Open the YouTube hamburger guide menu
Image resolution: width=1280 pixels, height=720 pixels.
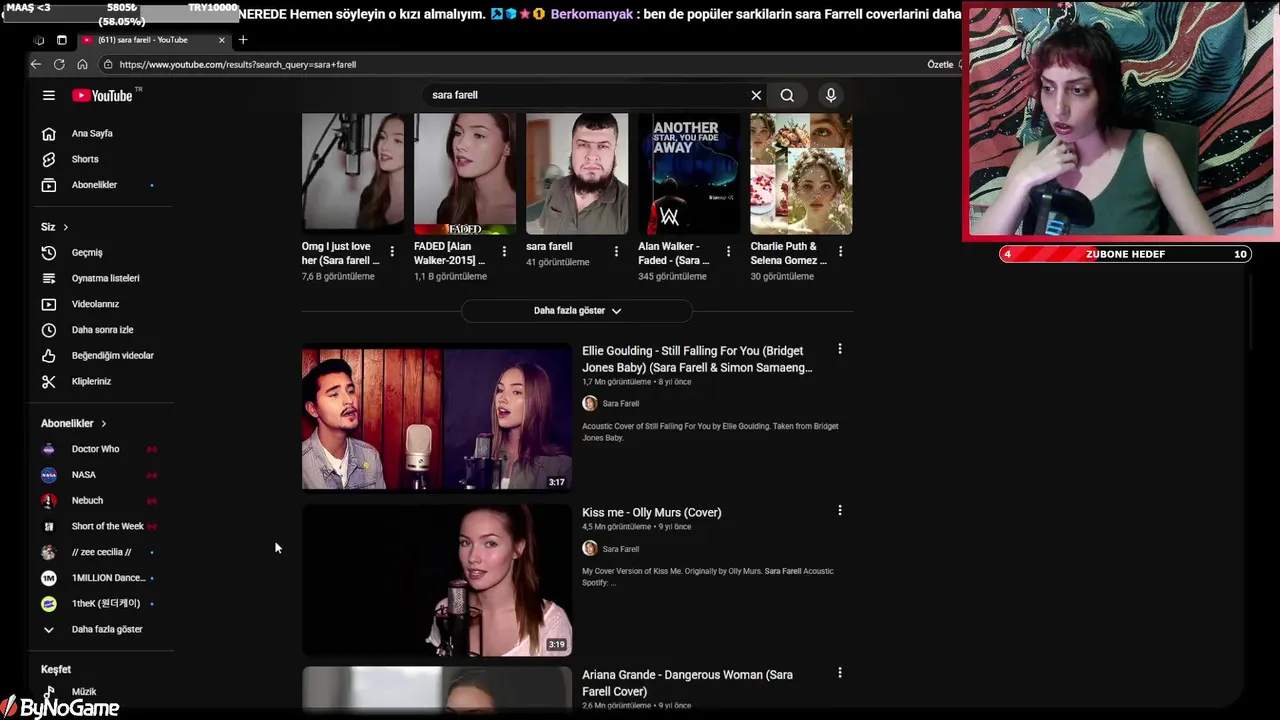tap(48, 95)
